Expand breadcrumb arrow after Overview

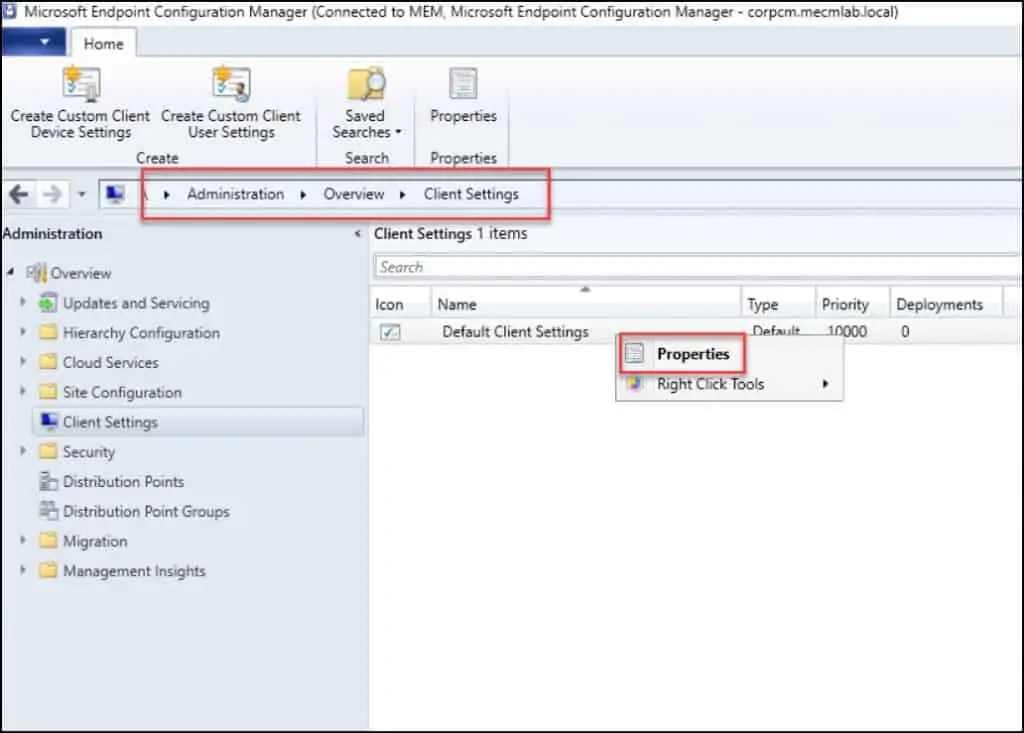tap(402, 195)
